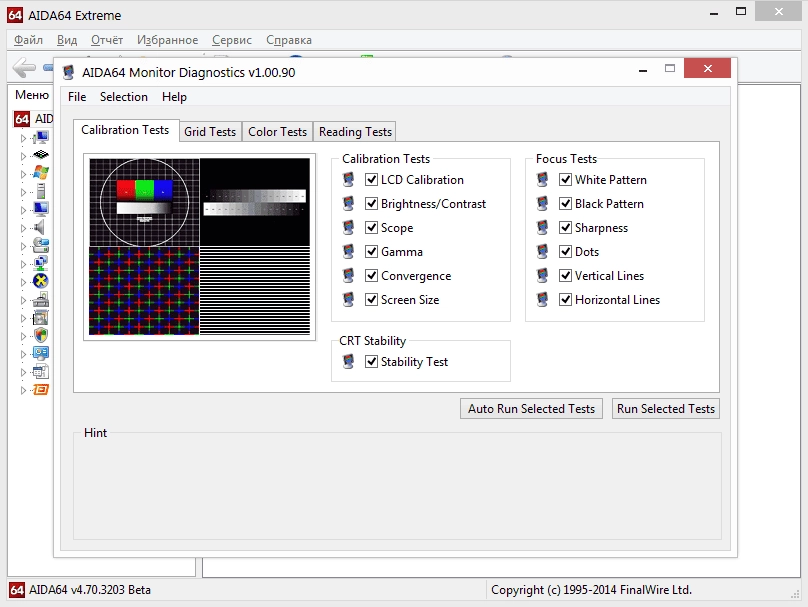Uncheck the Stability Test checkbox
This screenshot has width=808, height=607.
click(x=371, y=362)
